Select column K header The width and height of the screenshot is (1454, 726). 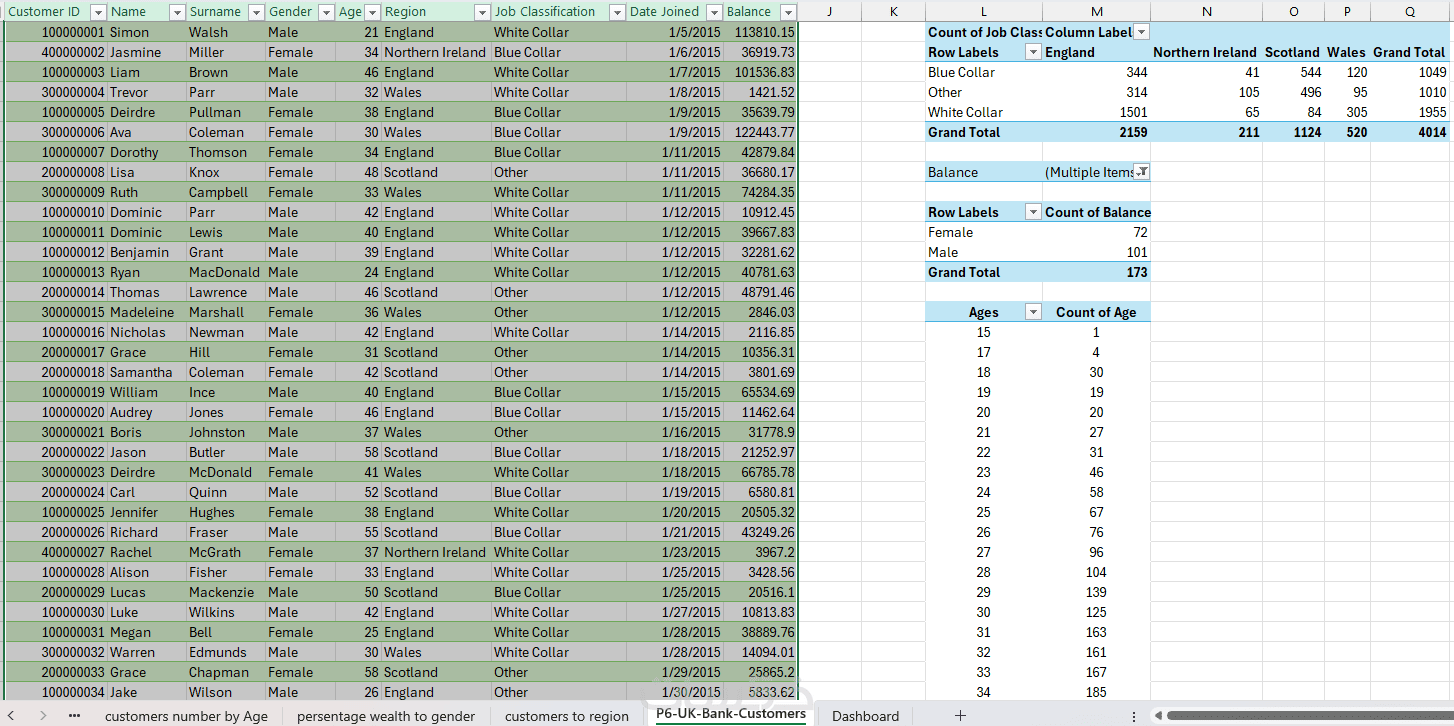point(893,11)
